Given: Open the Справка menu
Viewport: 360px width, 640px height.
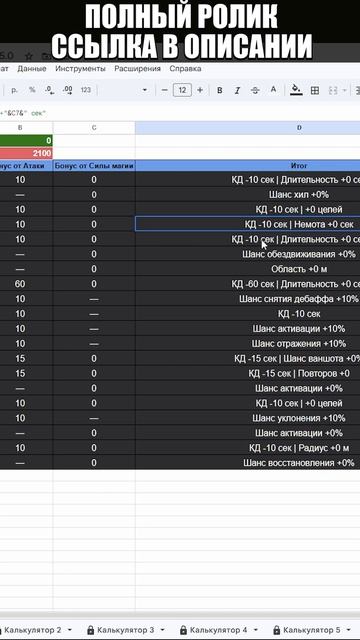Looking at the screenshot, I should pyautogui.click(x=185, y=69).
